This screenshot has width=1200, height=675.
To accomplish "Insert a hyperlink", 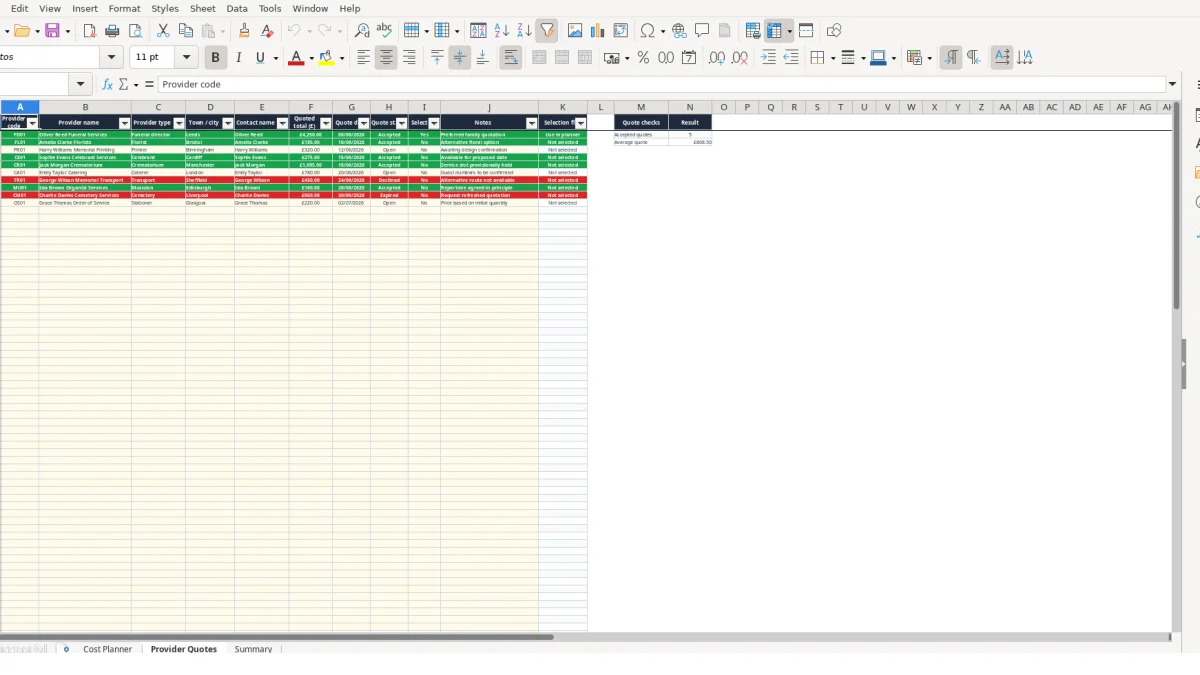I will pyautogui.click(x=679, y=31).
